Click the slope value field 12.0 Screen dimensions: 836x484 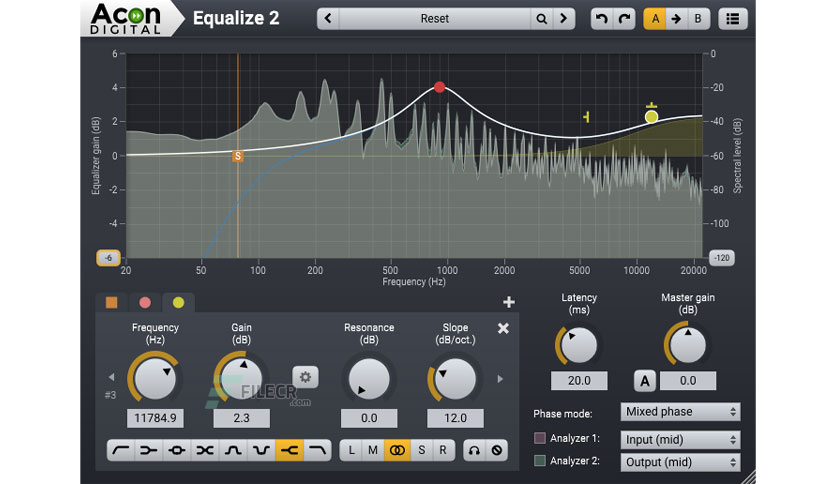[455, 418]
